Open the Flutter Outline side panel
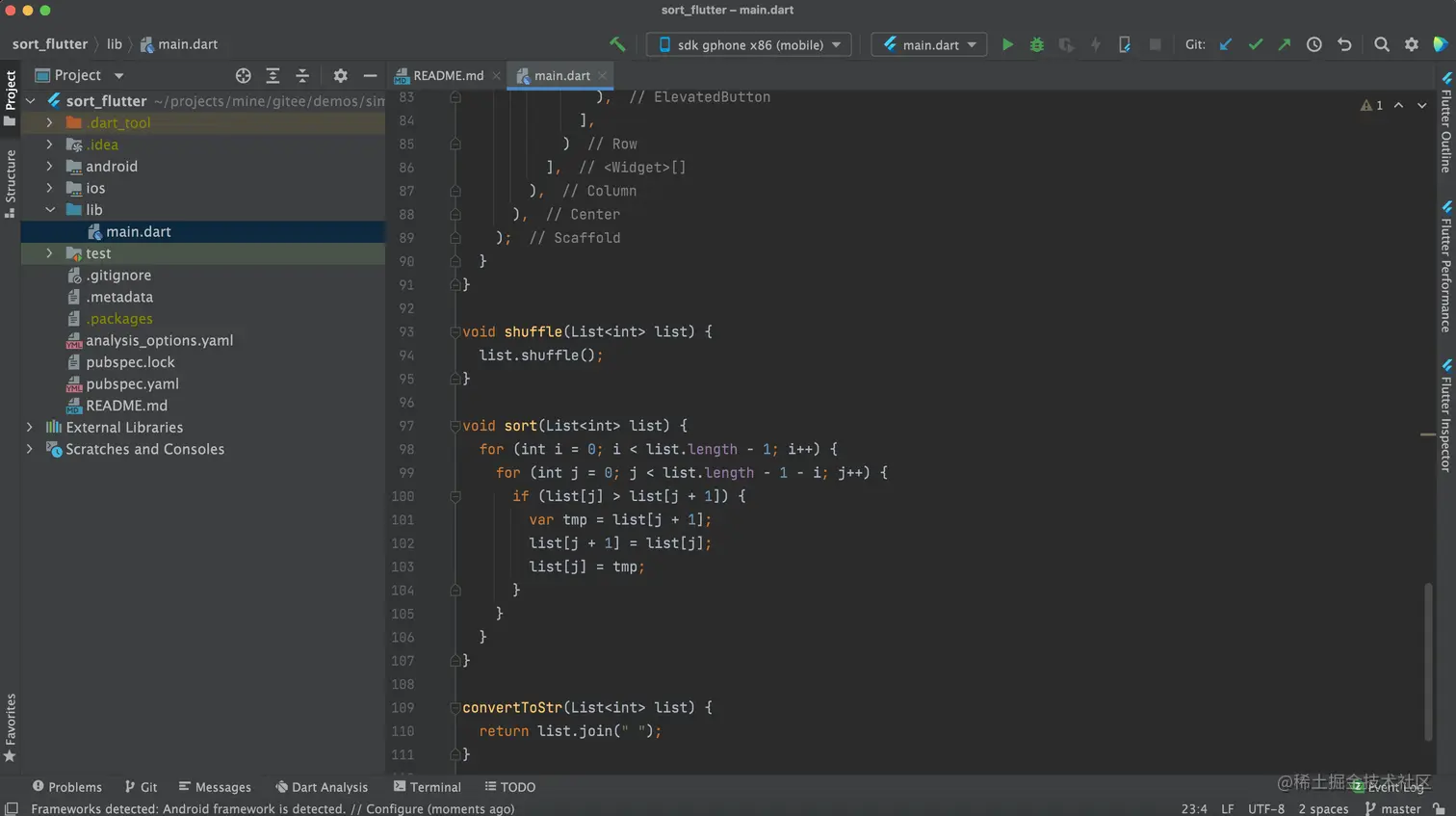Screen dimensions: 1456x816 pos(1445,122)
